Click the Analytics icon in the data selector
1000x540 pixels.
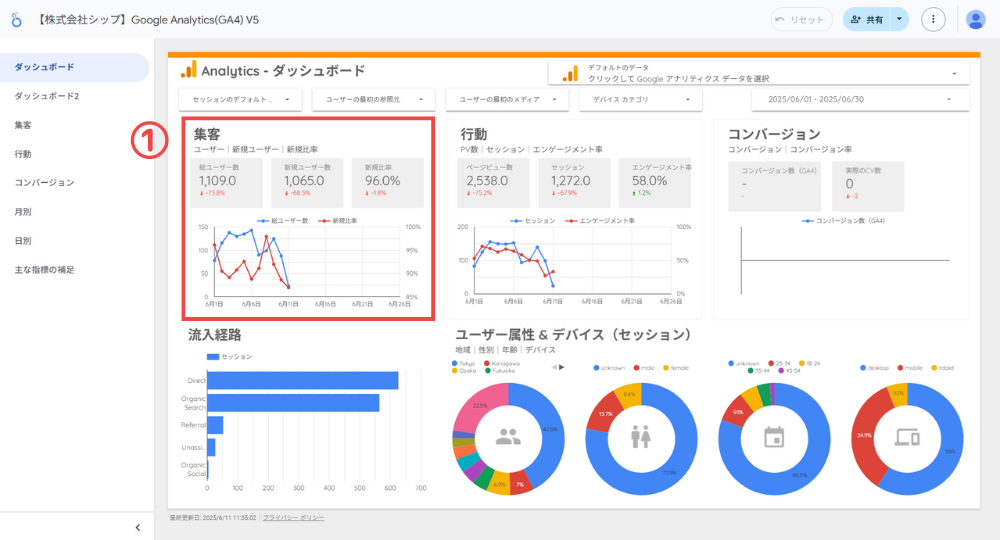570,74
